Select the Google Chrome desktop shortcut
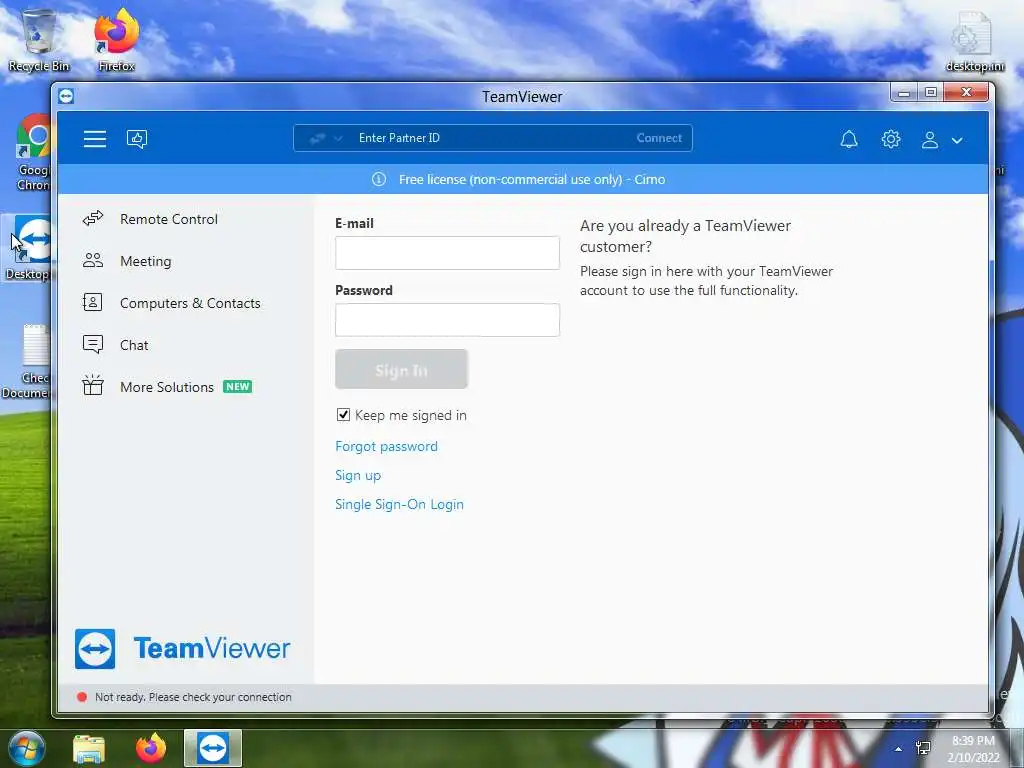The height and width of the screenshot is (768, 1024). tap(33, 153)
